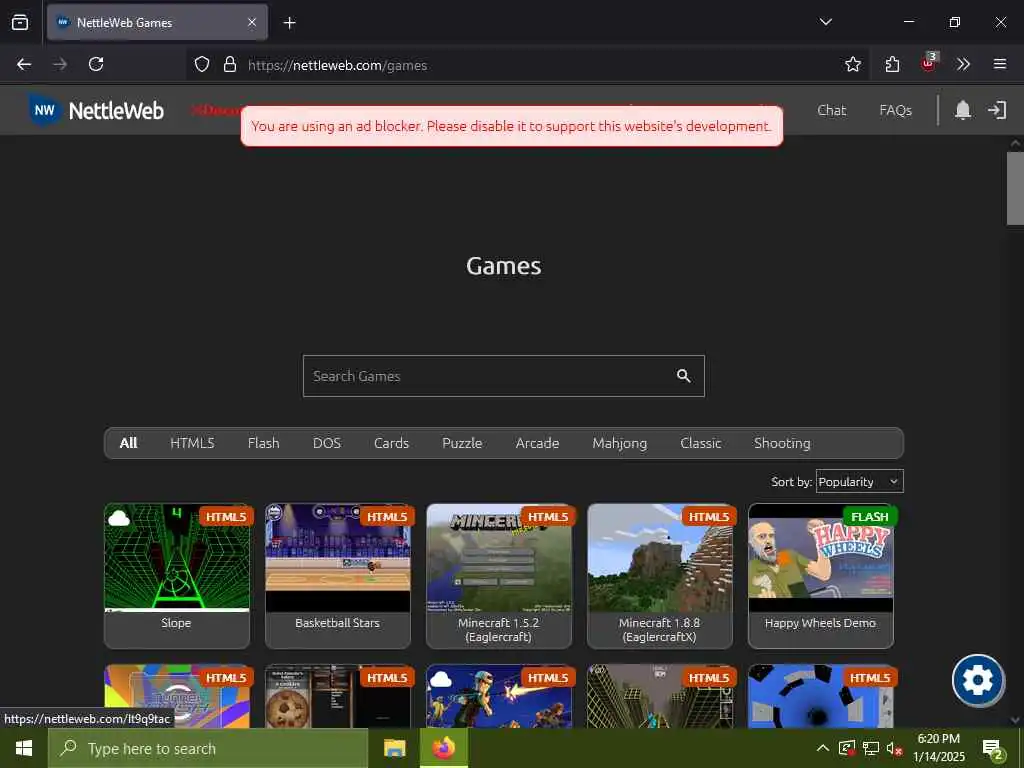Open the Sort by Popularity dropdown

tap(859, 481)
